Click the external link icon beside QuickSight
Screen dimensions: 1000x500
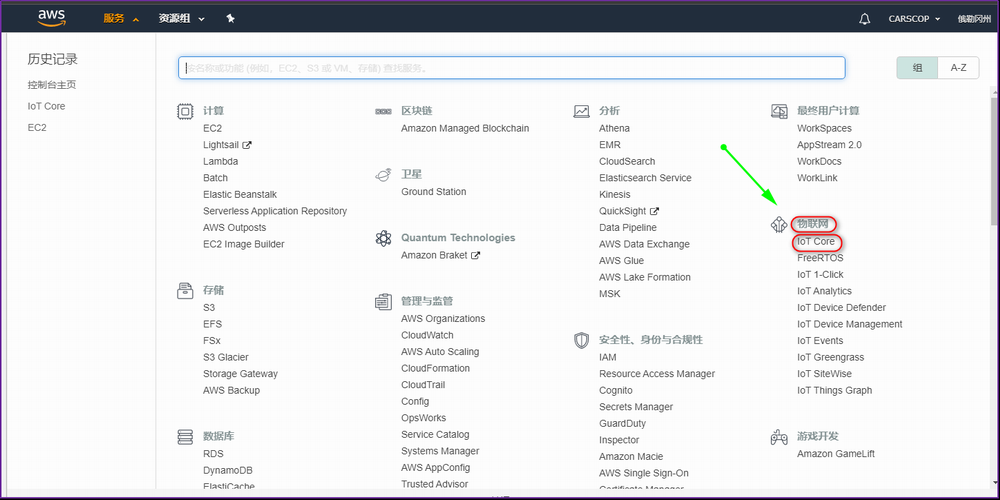click(x=654, y=211)
